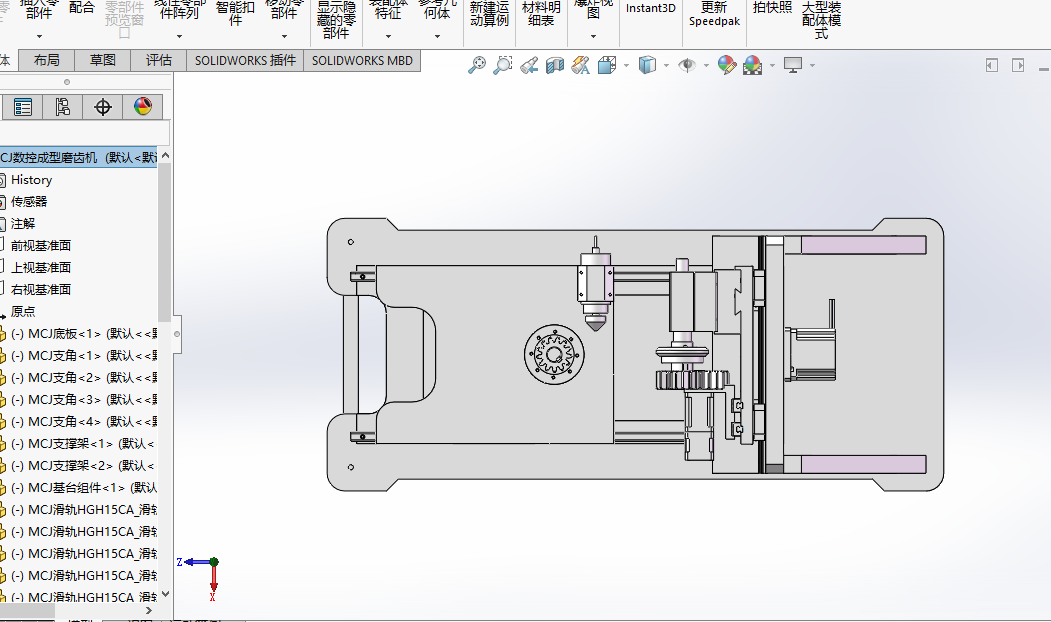1051x622 pixels.
Task: Click 线性零部件阵列 pattern button
Action: pos(180,9)
